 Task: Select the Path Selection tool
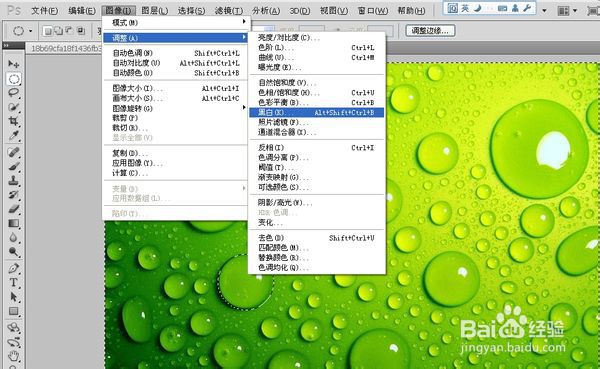[14, 297]
